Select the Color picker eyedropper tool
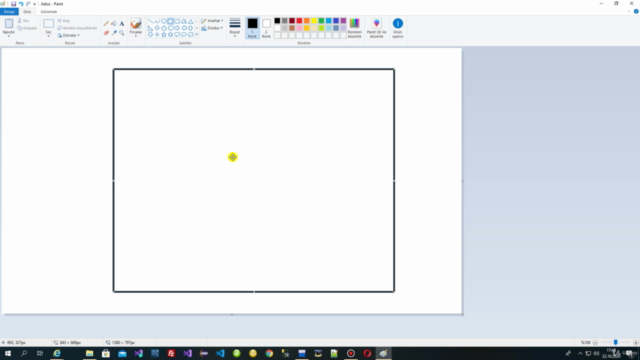The height and width of the screenshot is (360, 640). coord(114,33)
